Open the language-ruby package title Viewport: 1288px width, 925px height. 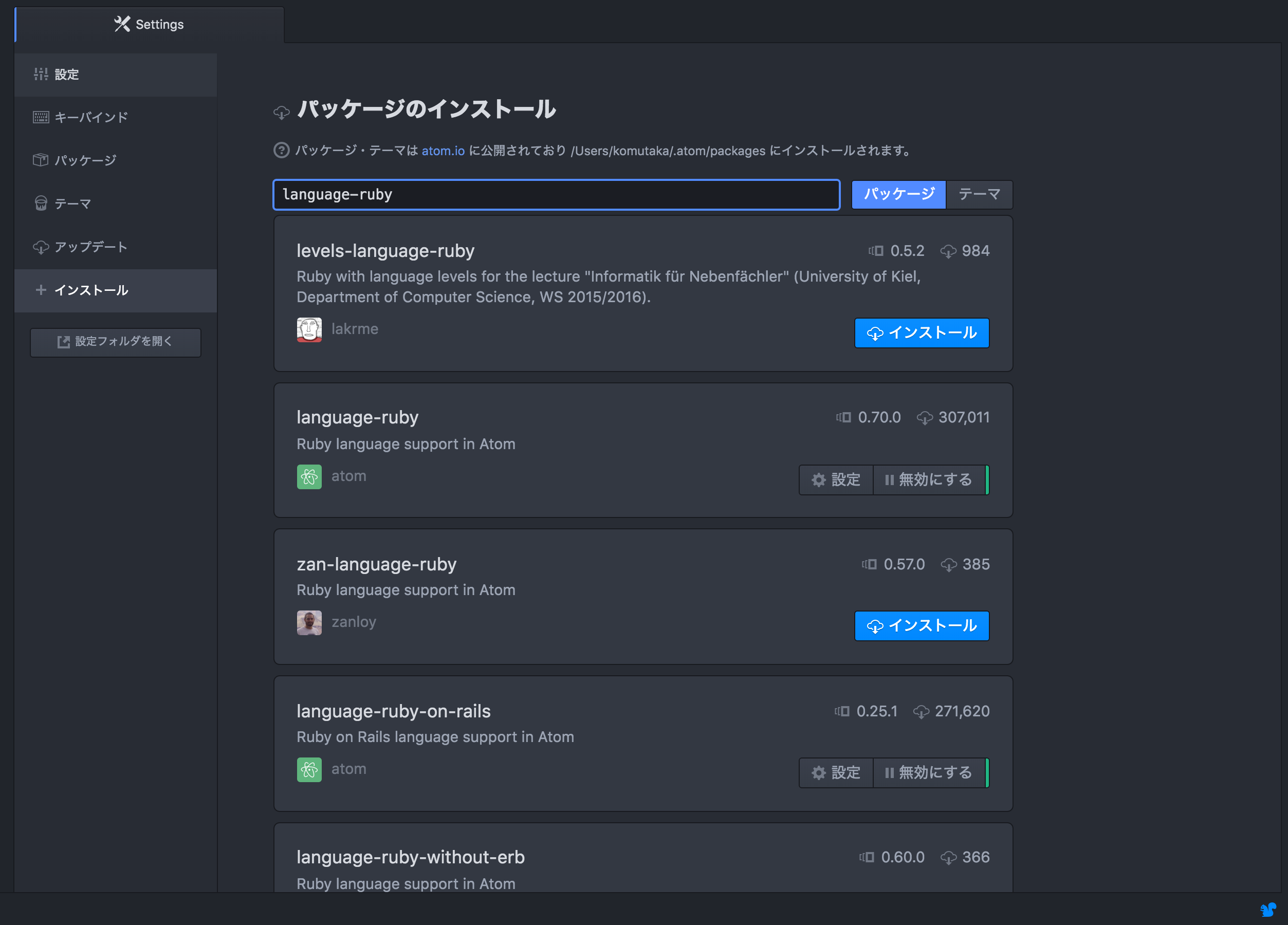point(358,418)
